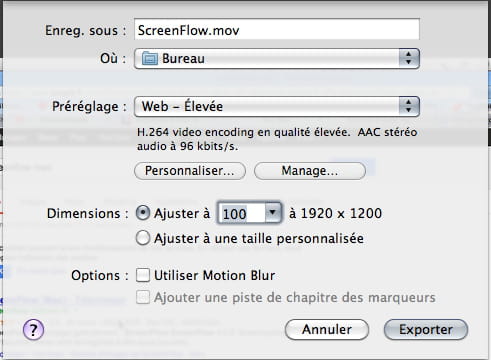Screen dimensions: 491x360
Task: Click the purple help question mark icon
Action: pos(33,330)
